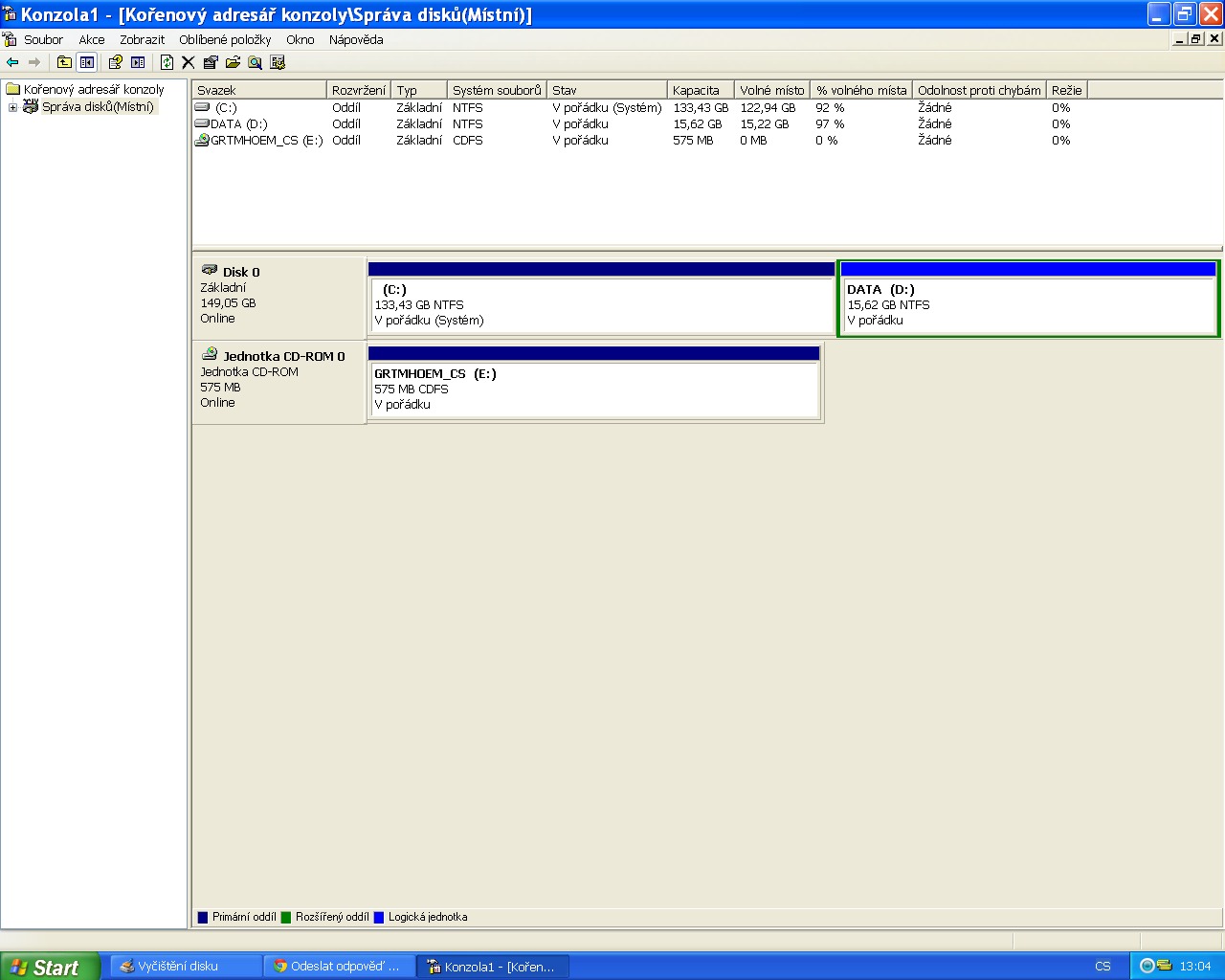The image size is (1225, 980).
Task: Open the Akce menu
Action: tap(92, 39)
